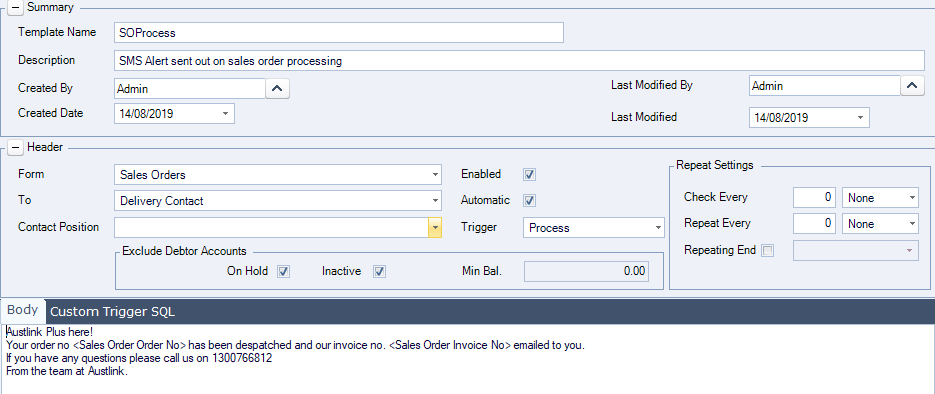Click the Repeat Every number field

click(815, 224)
